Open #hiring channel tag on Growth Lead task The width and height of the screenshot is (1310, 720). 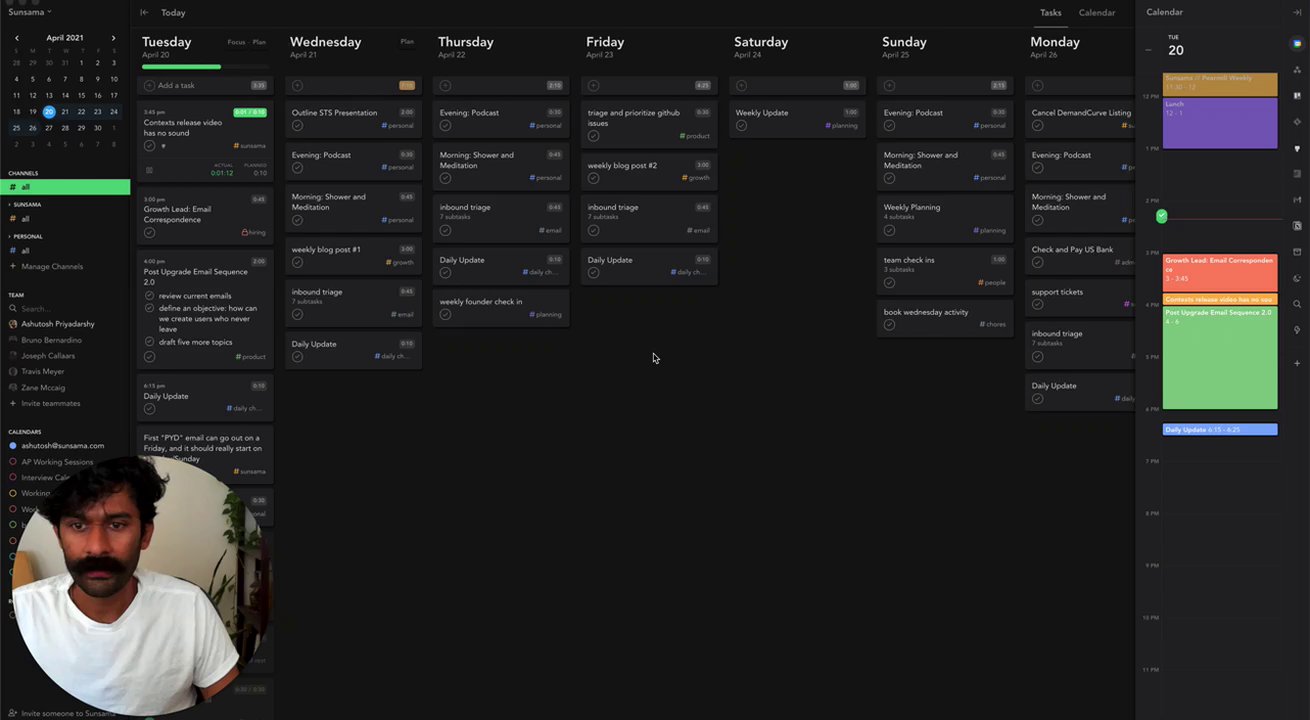[254, 233]
